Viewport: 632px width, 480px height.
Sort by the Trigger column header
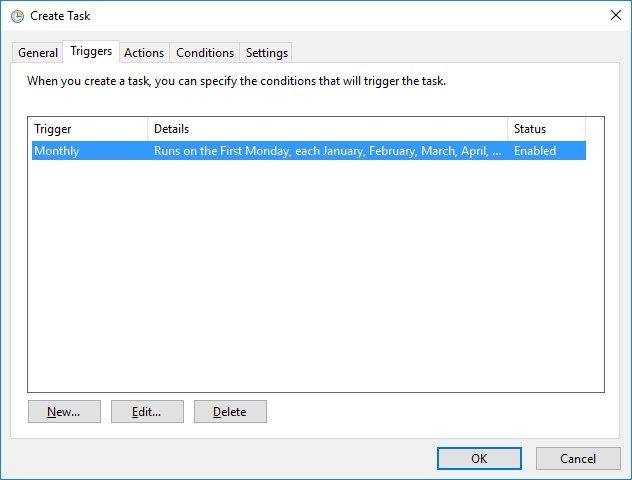tap(88, 129)
